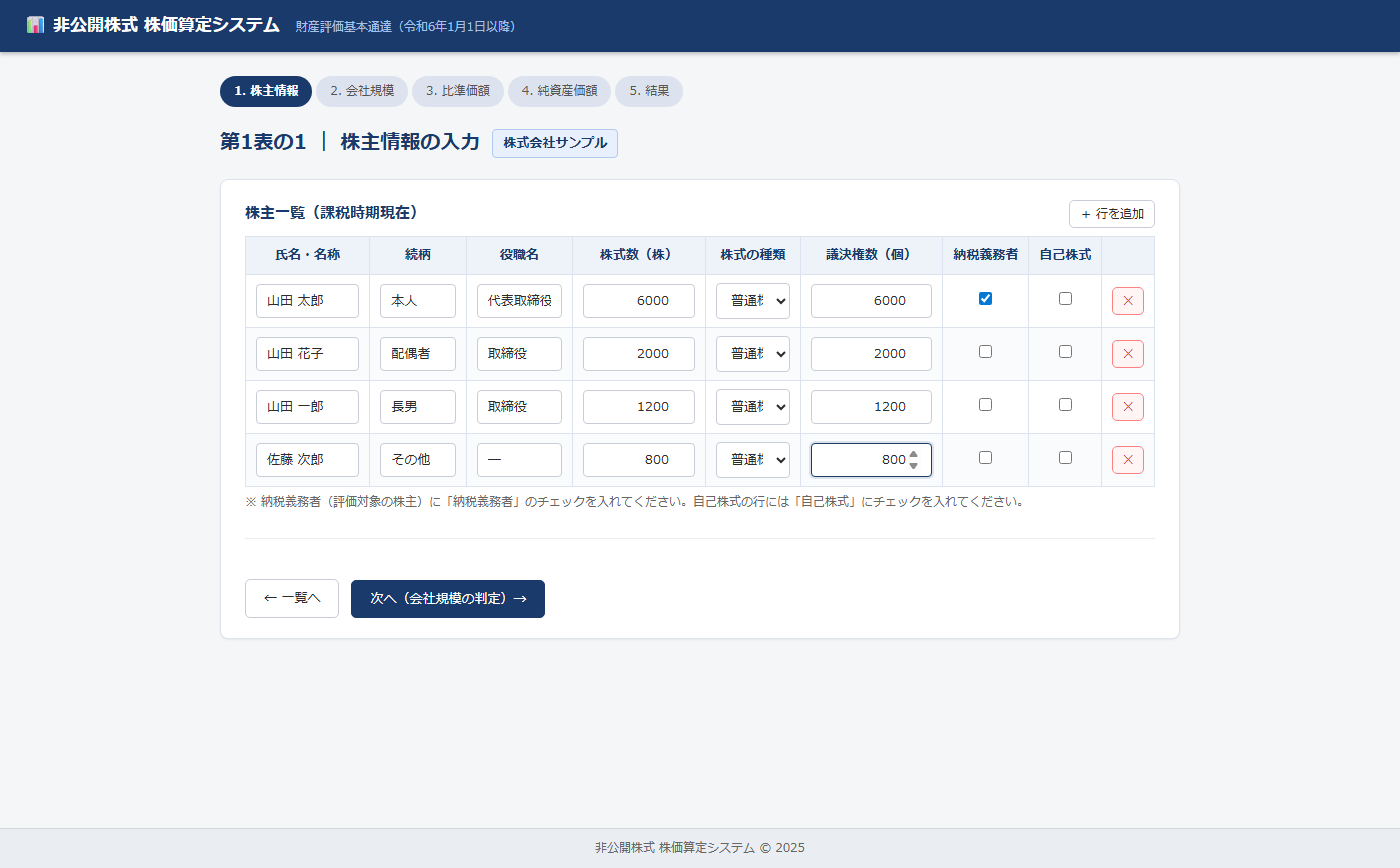Click the 非公開株式 株価算定システム header title
This screenshot has height=868, width=1400.
(166, 25)
